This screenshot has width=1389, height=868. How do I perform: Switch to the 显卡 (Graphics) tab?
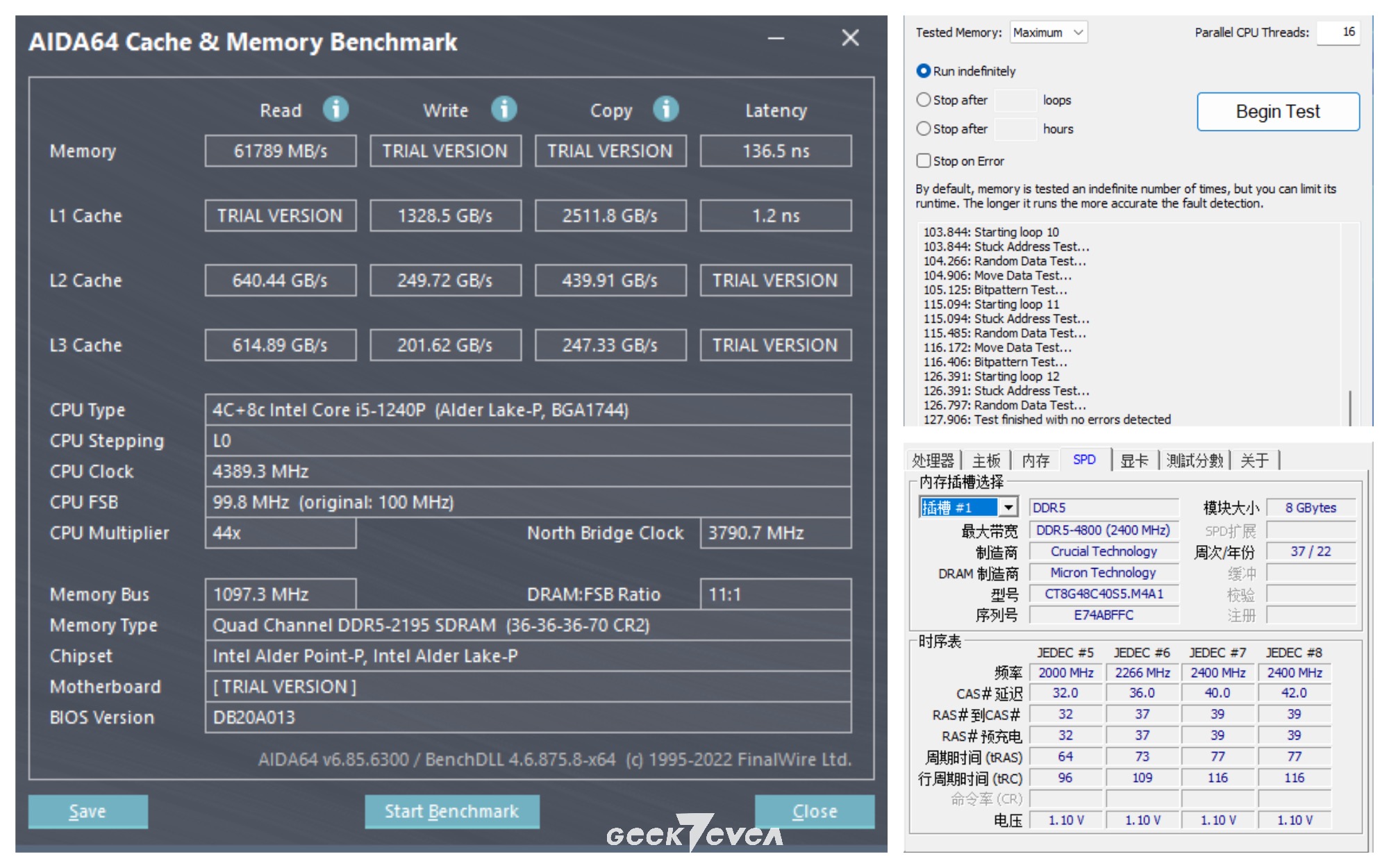point(1135,458)
